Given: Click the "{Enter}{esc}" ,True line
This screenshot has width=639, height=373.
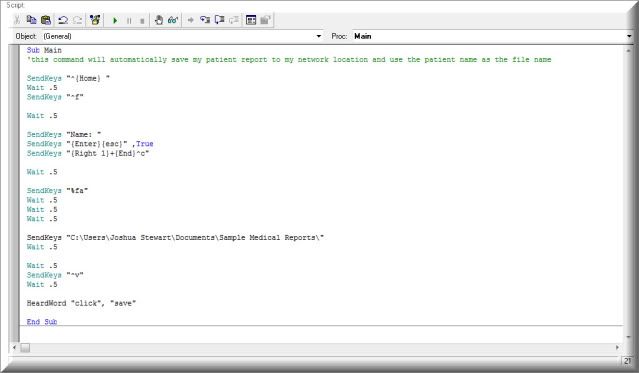Looking at the screenshot, I should (90, 143).
